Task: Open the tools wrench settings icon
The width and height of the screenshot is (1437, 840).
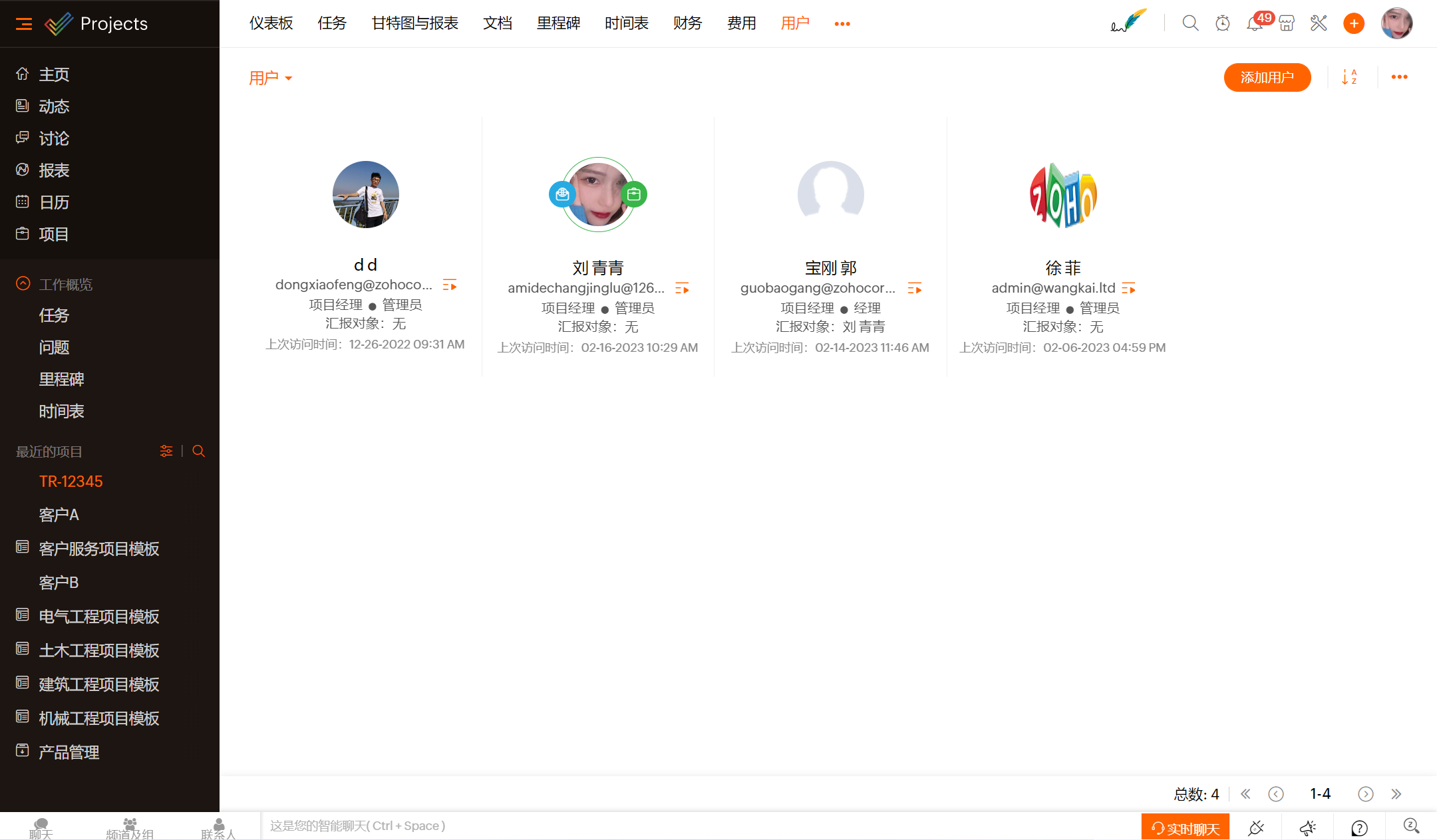Action: tap(1319, 24)
